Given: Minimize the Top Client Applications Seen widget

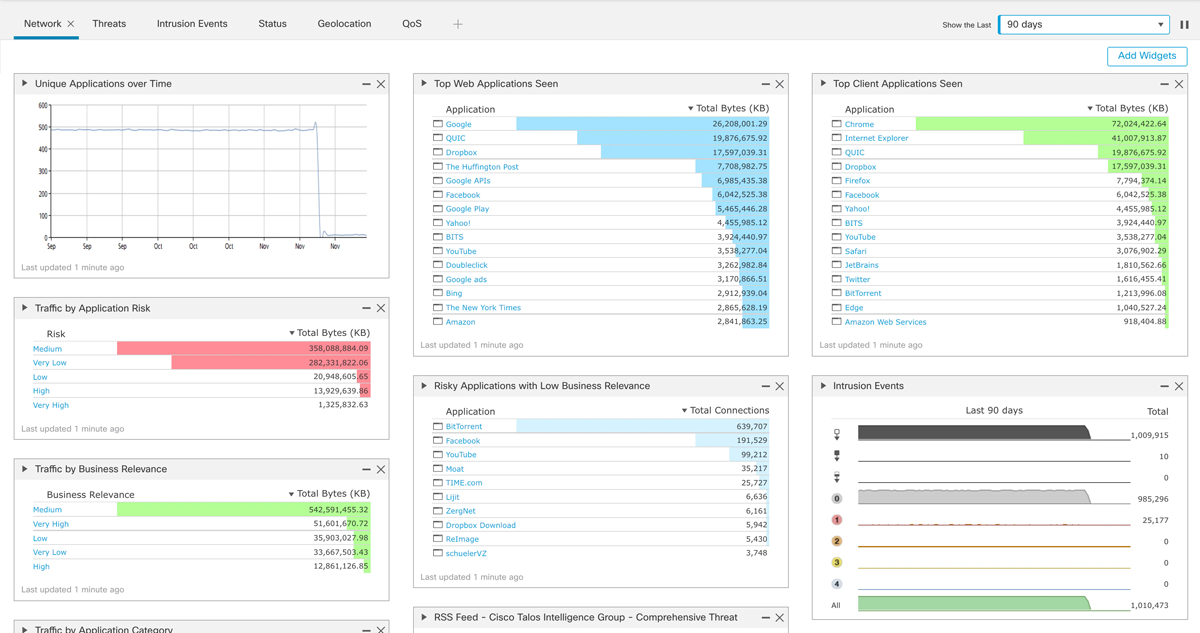Looking at the screenshot, I should tap(1164, 84).
